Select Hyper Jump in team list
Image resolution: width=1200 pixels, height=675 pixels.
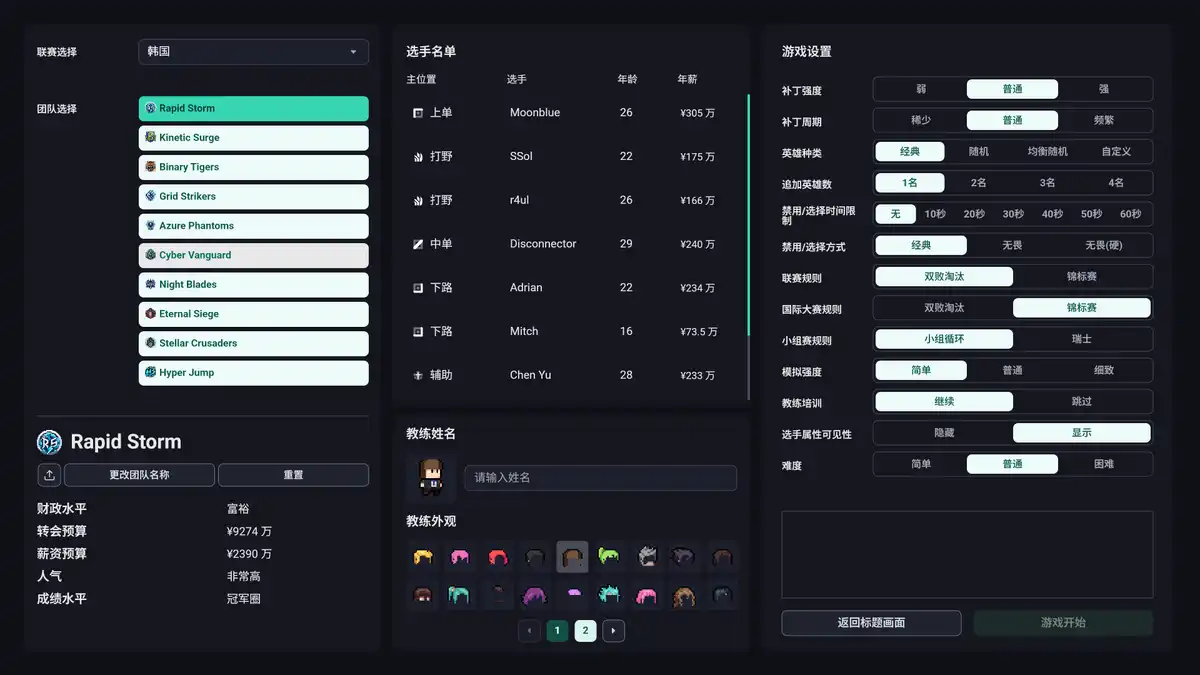tap(253, 372)
